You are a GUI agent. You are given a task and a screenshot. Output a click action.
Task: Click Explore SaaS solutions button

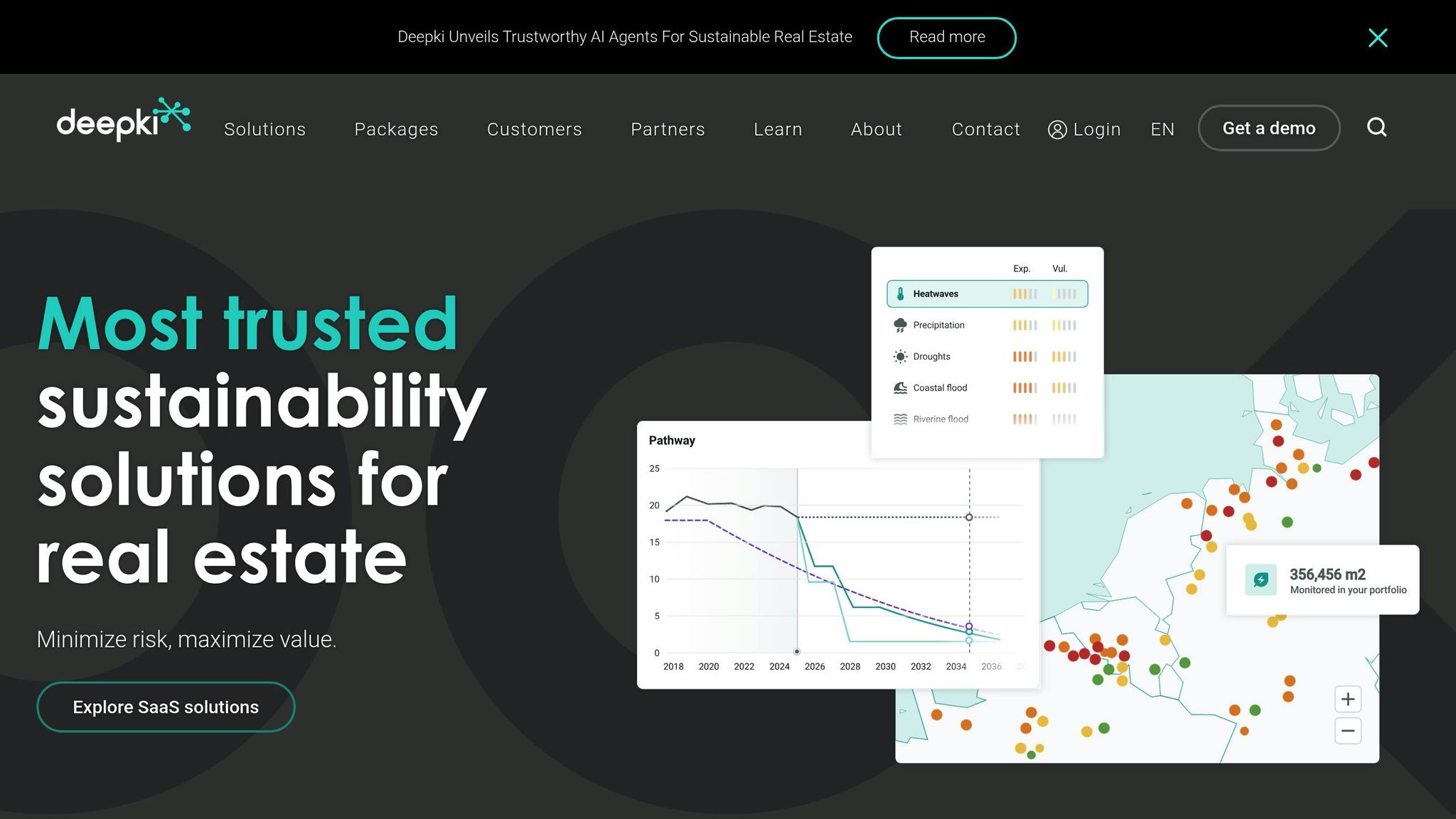tap(166, 707)
